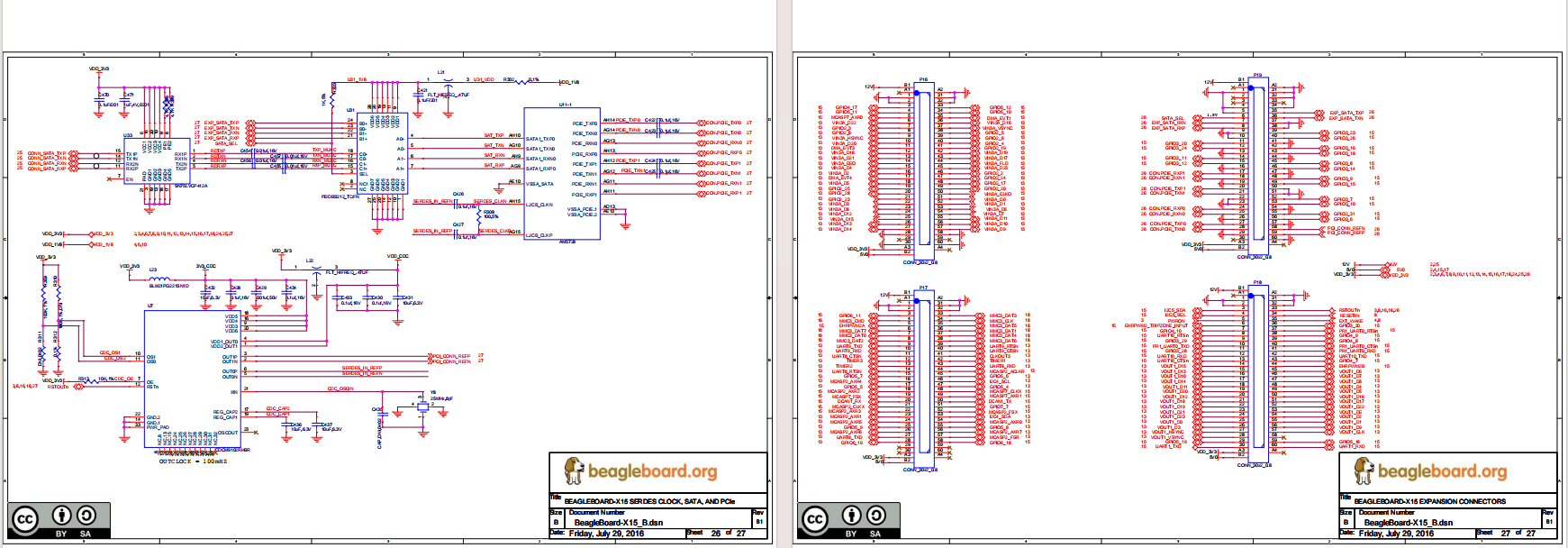The image size is (1568, 548).
Task: Click 'BeagleBoard-X15_B.dsn' on sheet 27
Action: pyautogui.click(x=1408, y=523)
